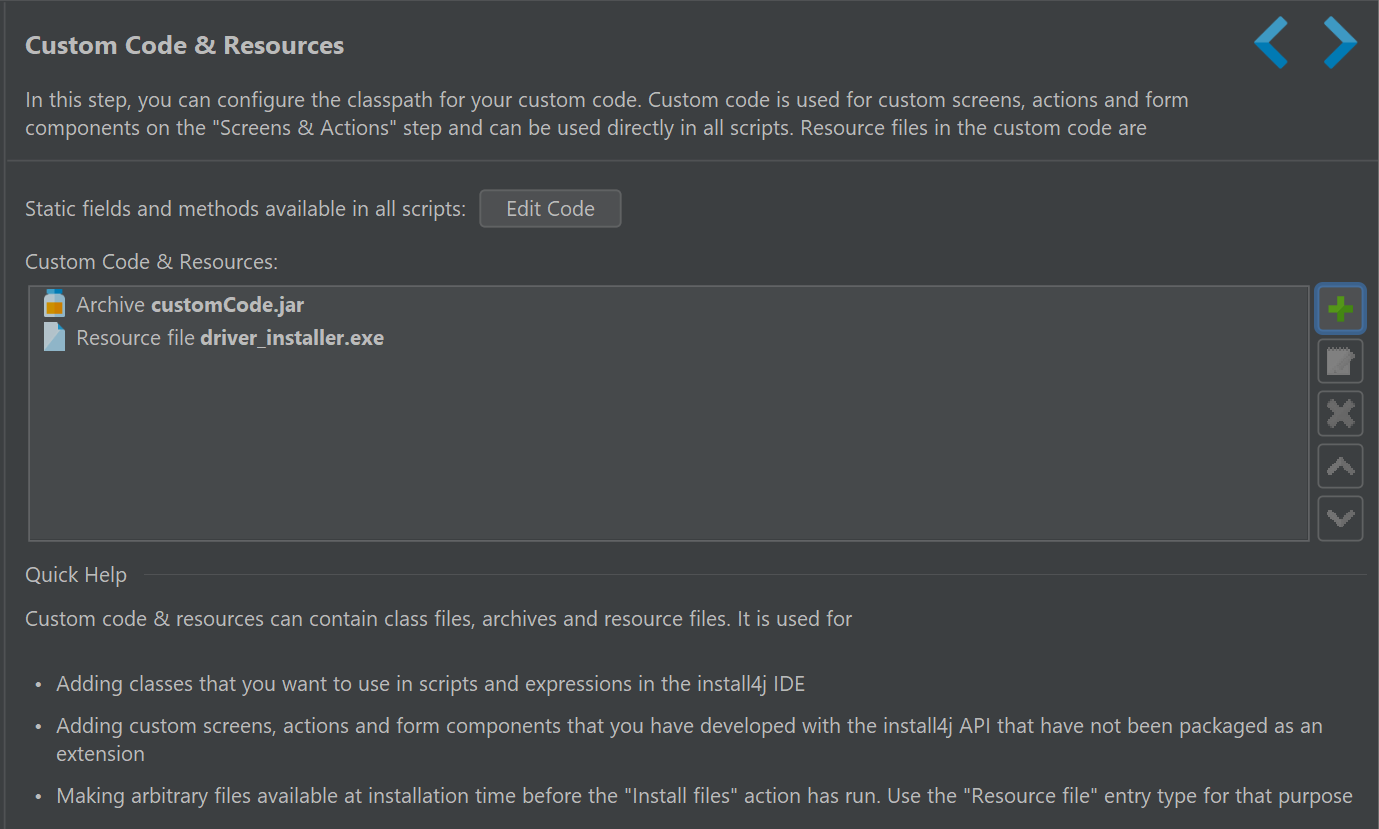Click the jar icon beside customCode.jar

click(55, 304)
